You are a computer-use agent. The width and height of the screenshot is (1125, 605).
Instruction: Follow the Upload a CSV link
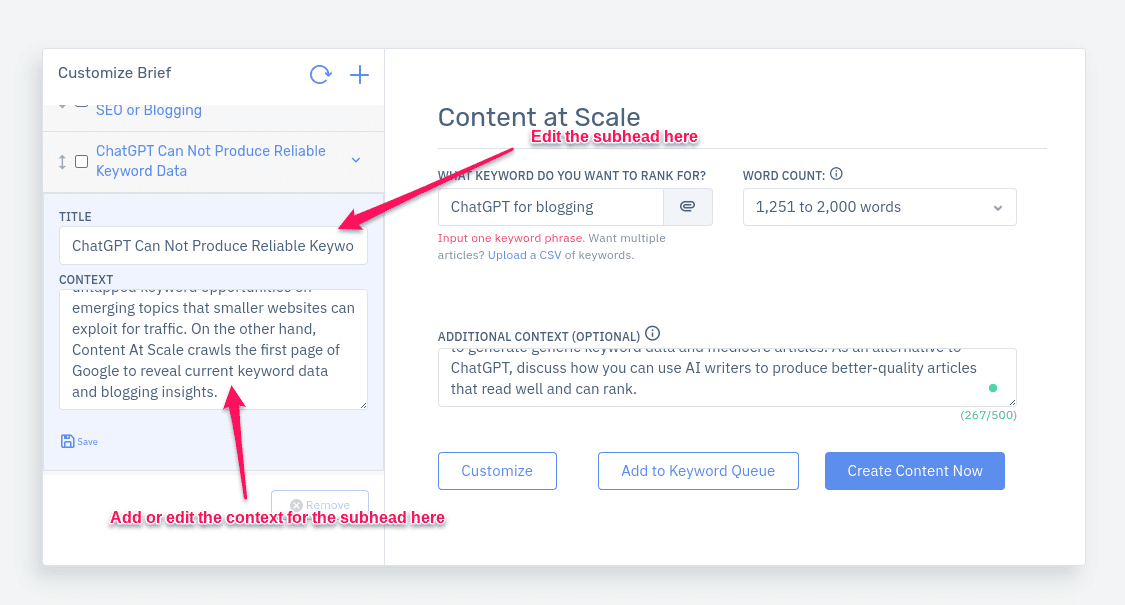click(x=524, y=255)
